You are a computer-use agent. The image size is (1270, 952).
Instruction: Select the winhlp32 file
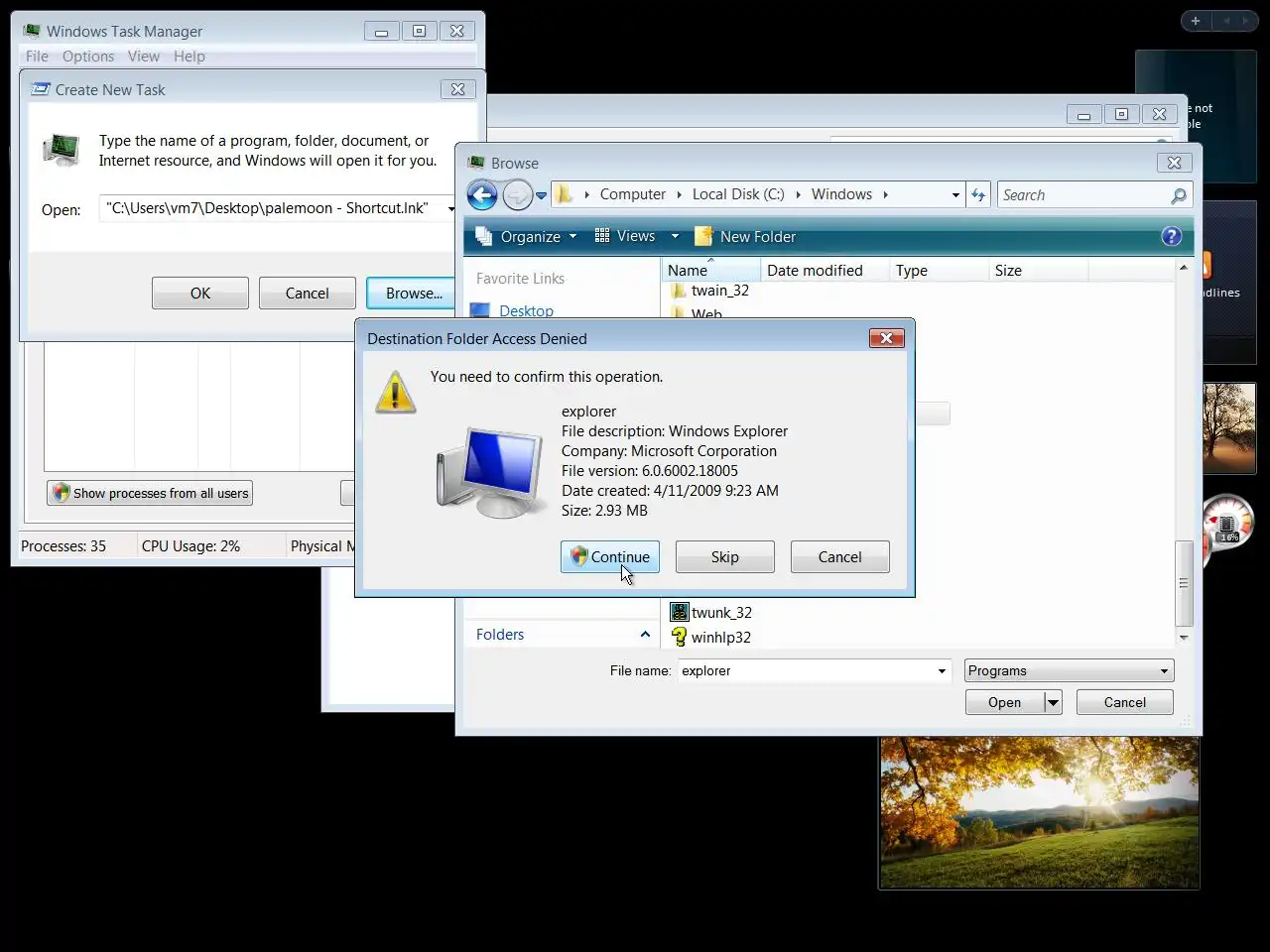tap(711, 638)
